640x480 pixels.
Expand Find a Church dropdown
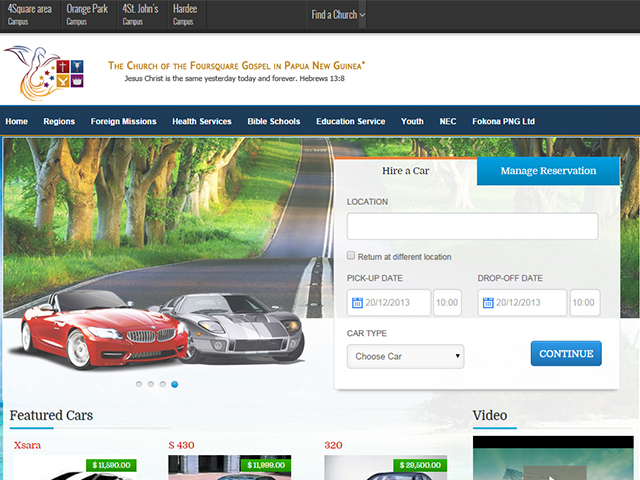pos(338,15)
